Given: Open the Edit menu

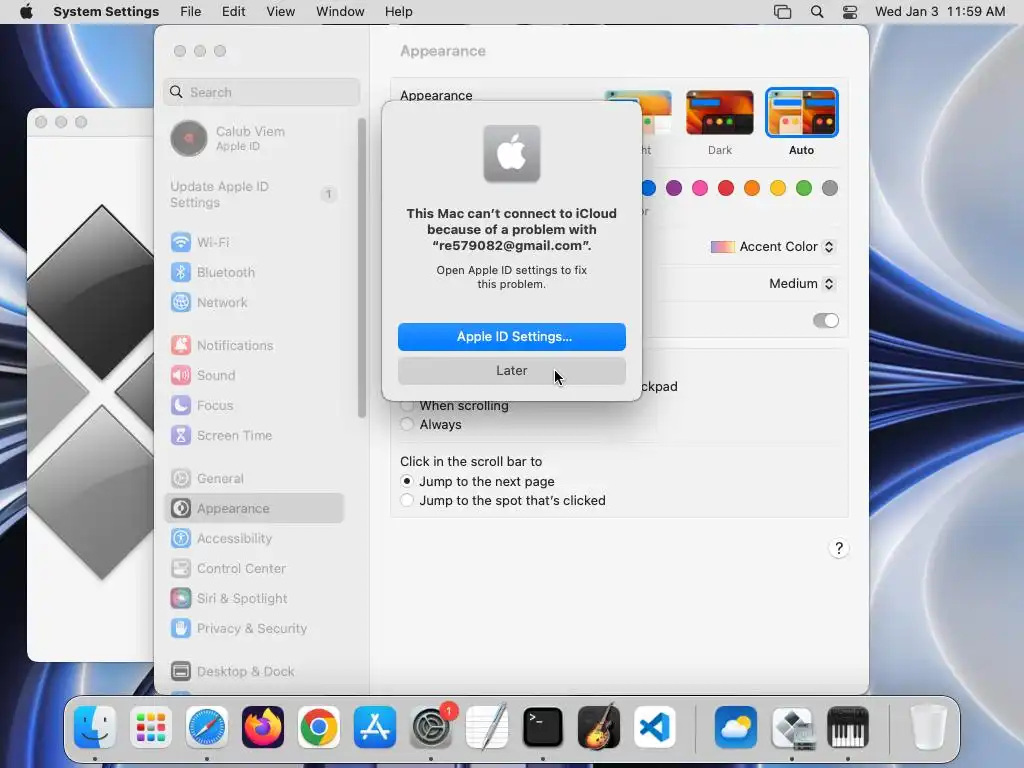Looking at the screenshot, I should (233, 12).
